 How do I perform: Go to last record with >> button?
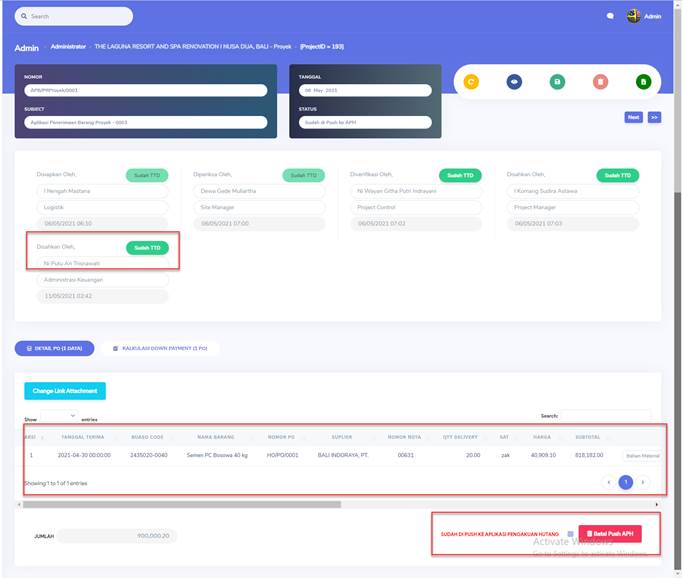pyautogui.click(x=654, y=117)
